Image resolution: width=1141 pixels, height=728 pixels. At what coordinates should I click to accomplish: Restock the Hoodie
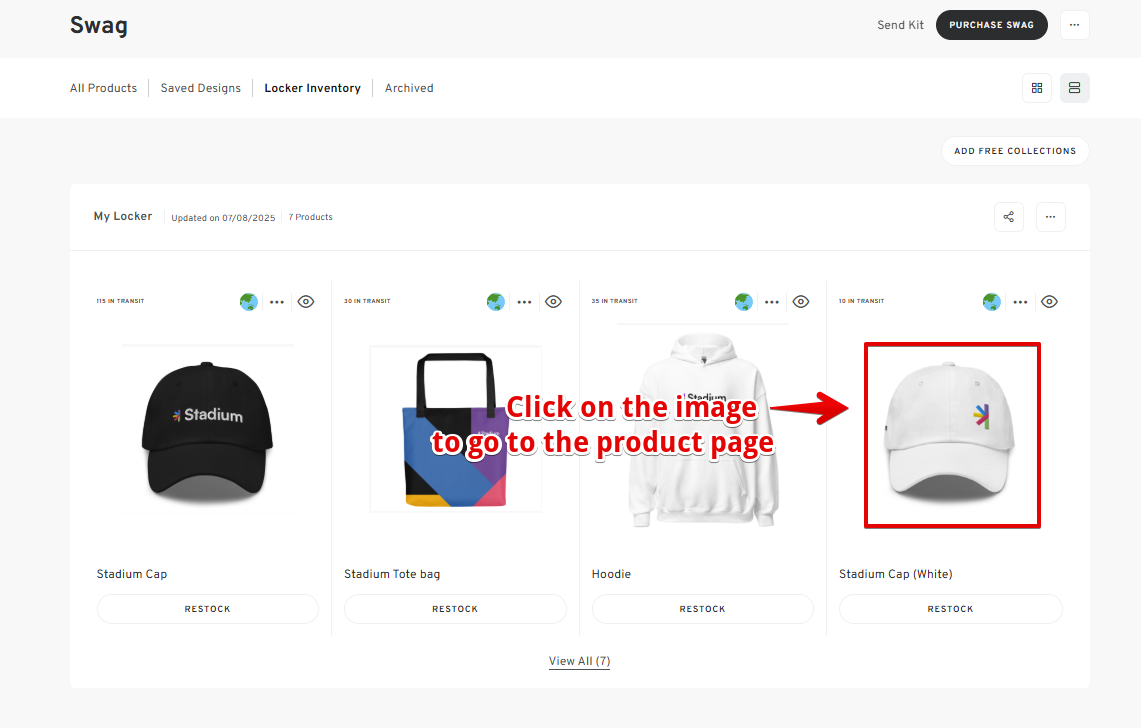click(702, 609)
